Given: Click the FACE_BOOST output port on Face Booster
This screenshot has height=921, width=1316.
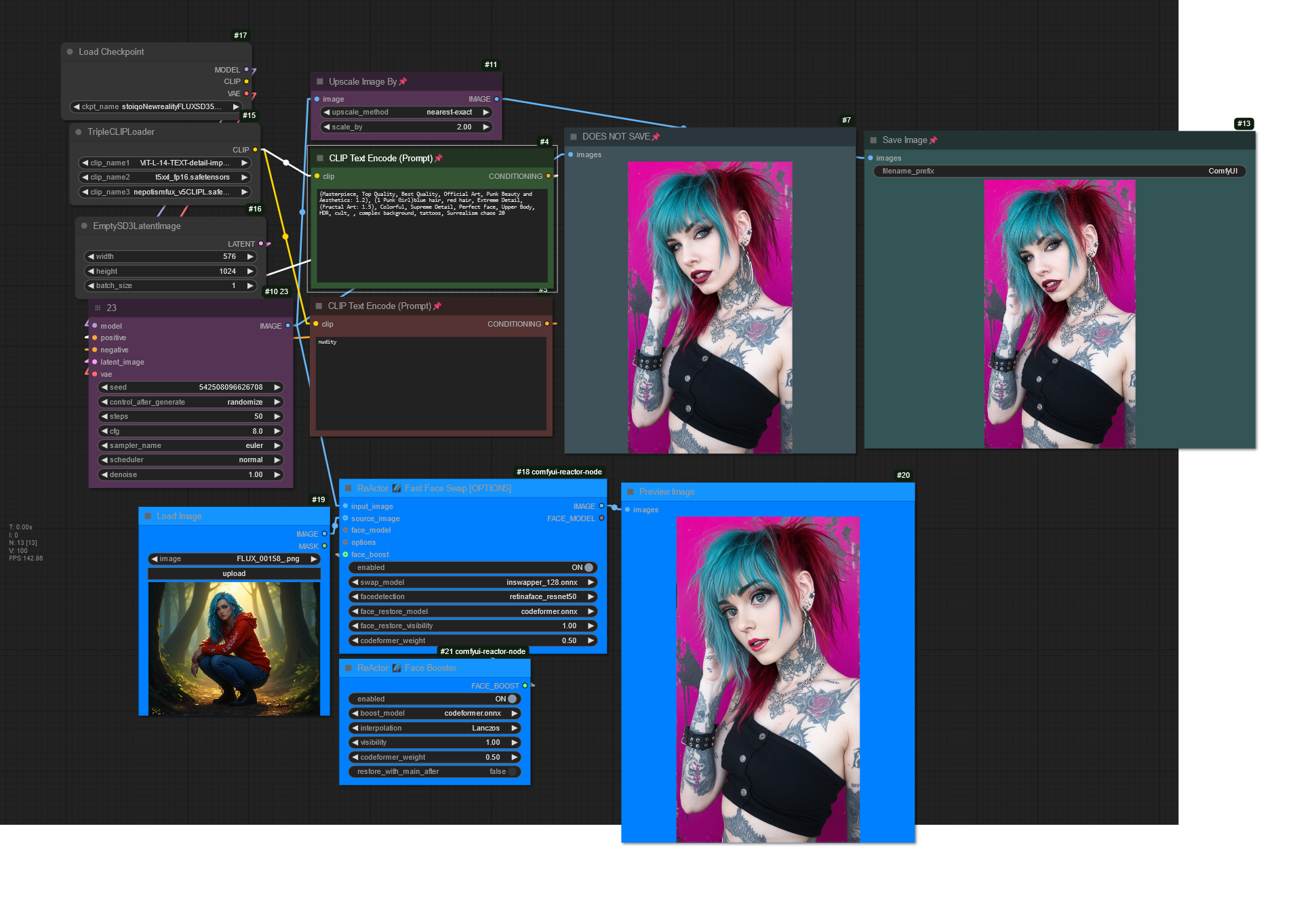Looking at the screenshot, I should [x=525, y=685].
